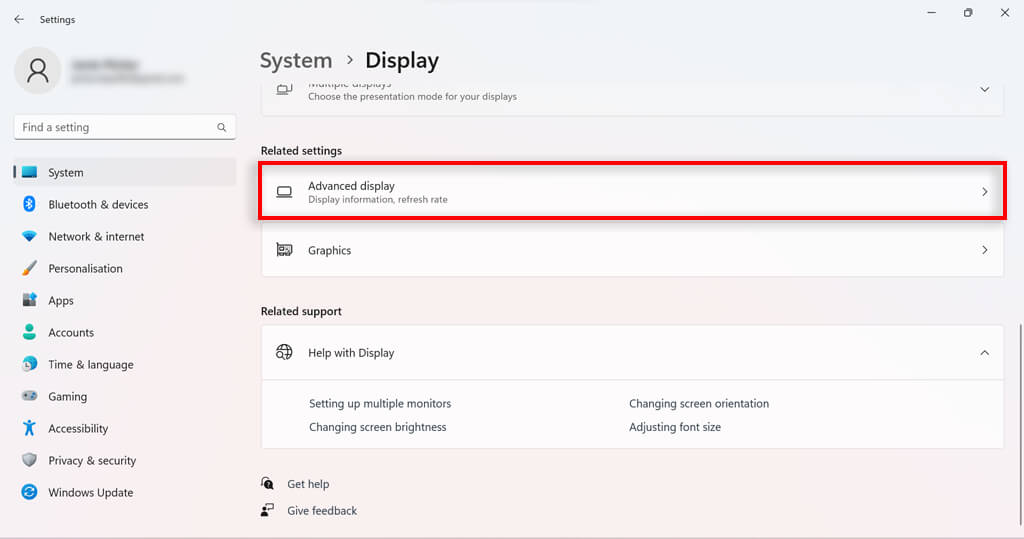The height and width of the screenshot is (539, 1024).
Task: Click the System breadcrumb link
Action: (296, 61)
